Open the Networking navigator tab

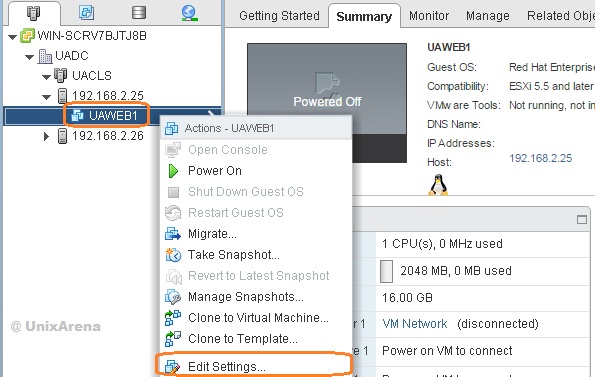189,13
